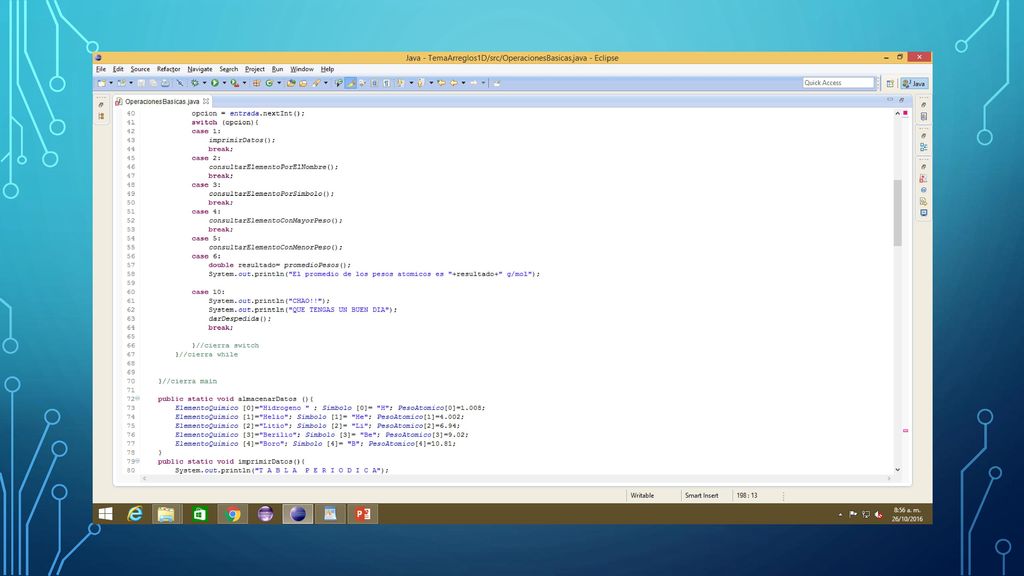Image resolution: width=1024 pixels, height=576 pixels.
Task: Open the minimized Declaration view icon
Action: [x=923, y=201]
